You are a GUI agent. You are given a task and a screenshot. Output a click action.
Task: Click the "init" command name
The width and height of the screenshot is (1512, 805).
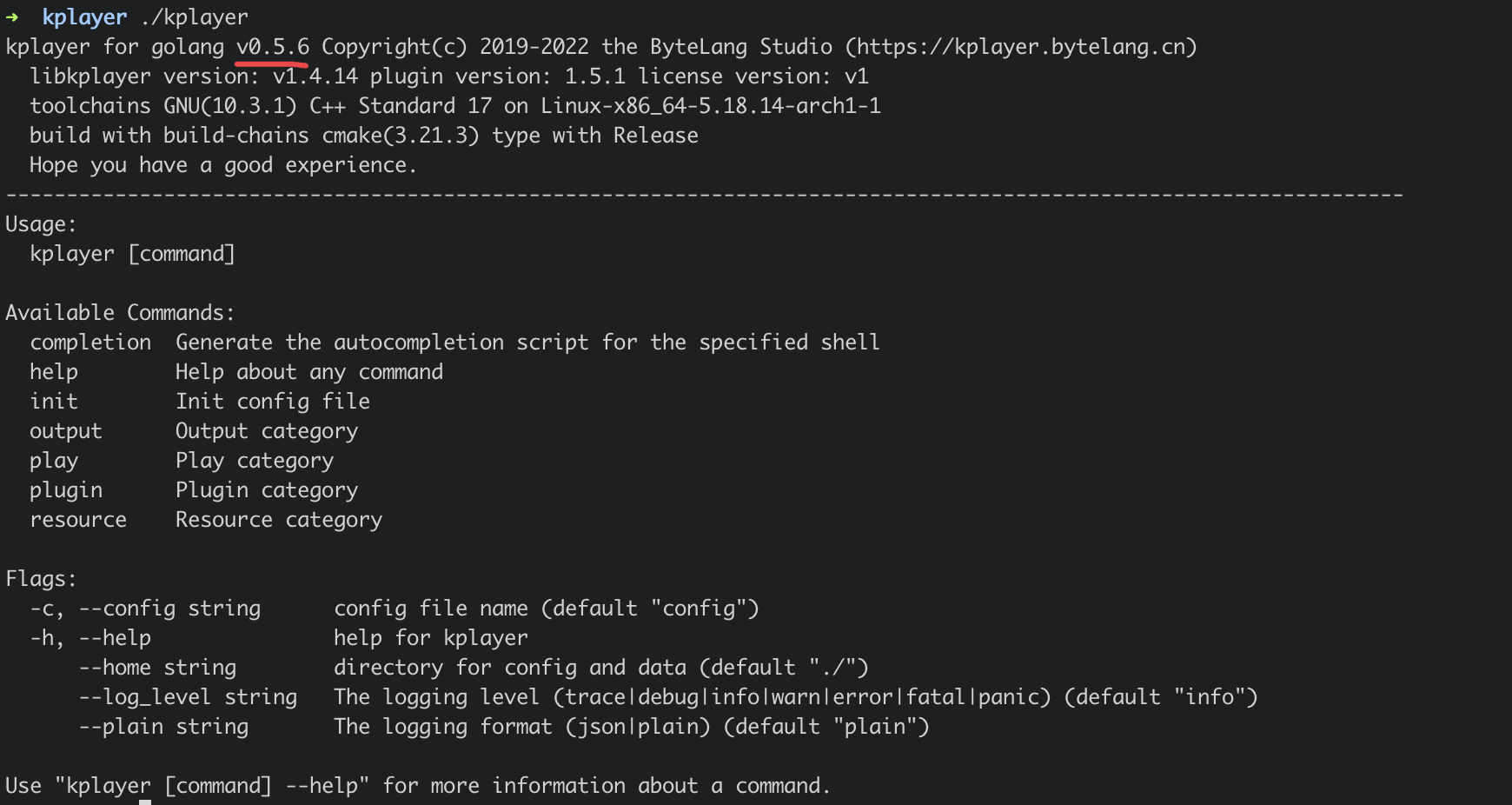click(54, 402)
